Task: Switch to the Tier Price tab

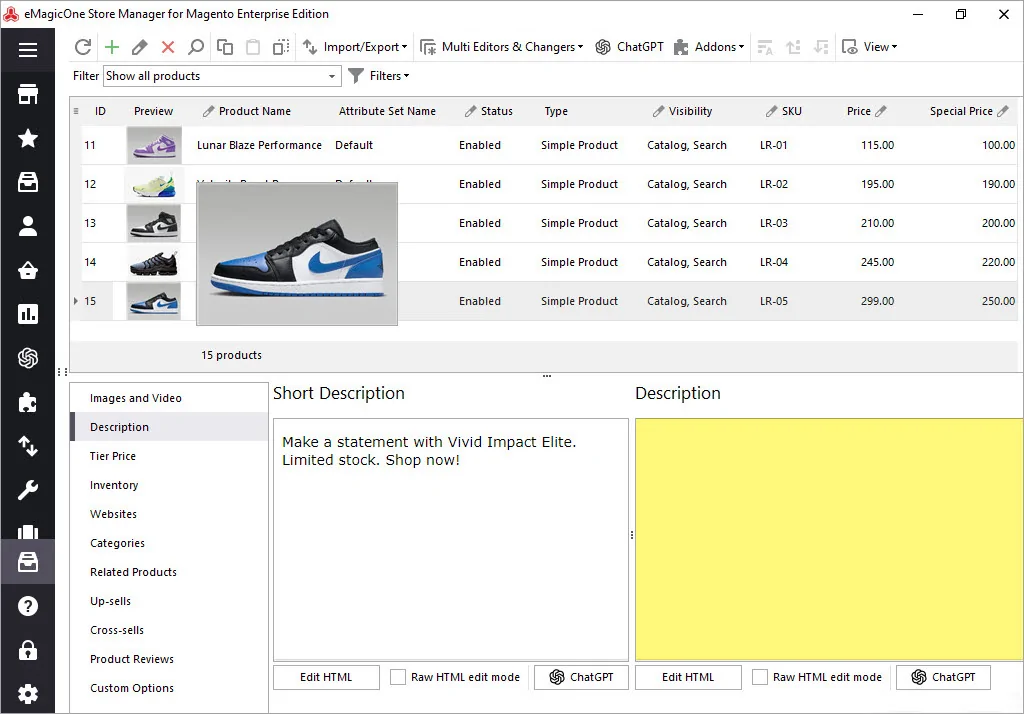Action: (169, 456)
